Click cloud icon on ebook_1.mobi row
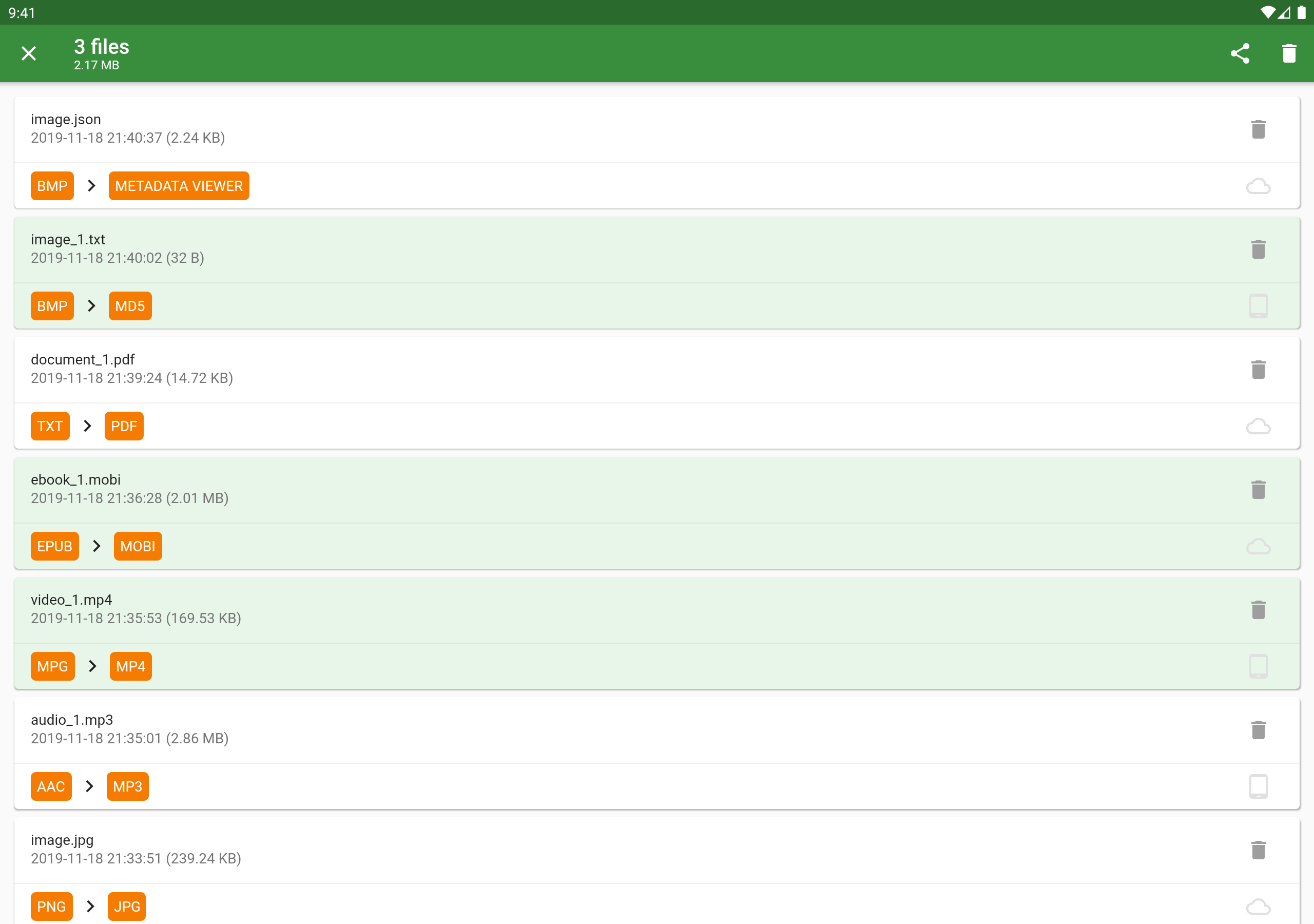The height and width of the screenshot is (924, 1314). coord(1258,547)
